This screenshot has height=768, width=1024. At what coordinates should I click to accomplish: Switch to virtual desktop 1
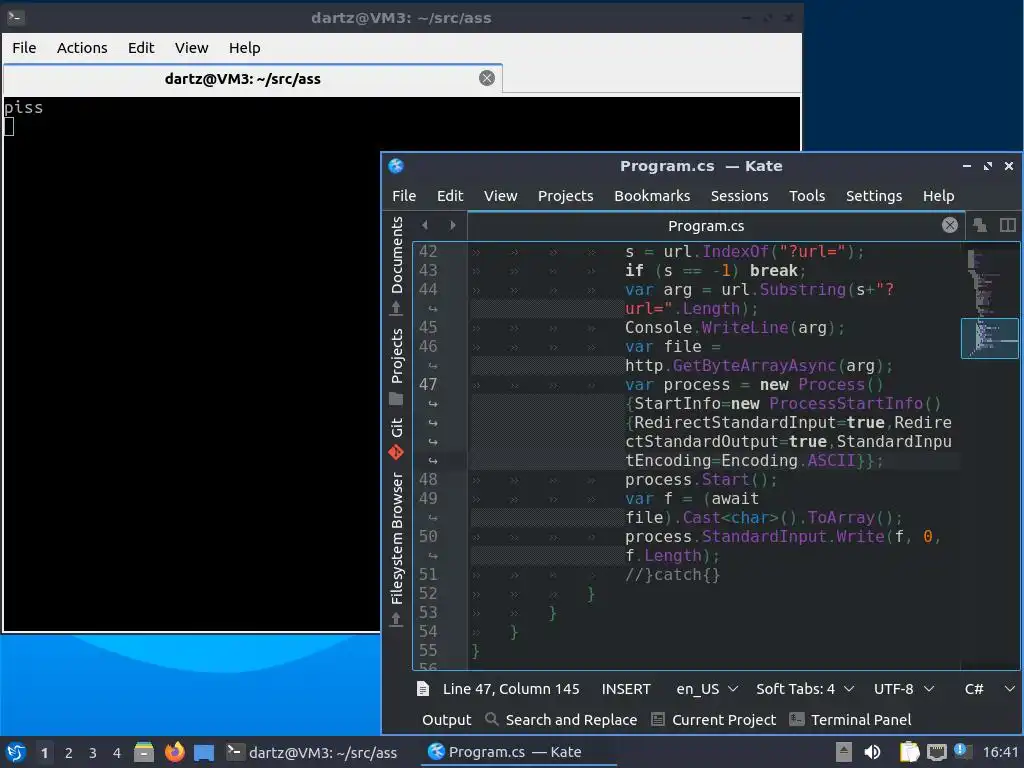[44, 753]
